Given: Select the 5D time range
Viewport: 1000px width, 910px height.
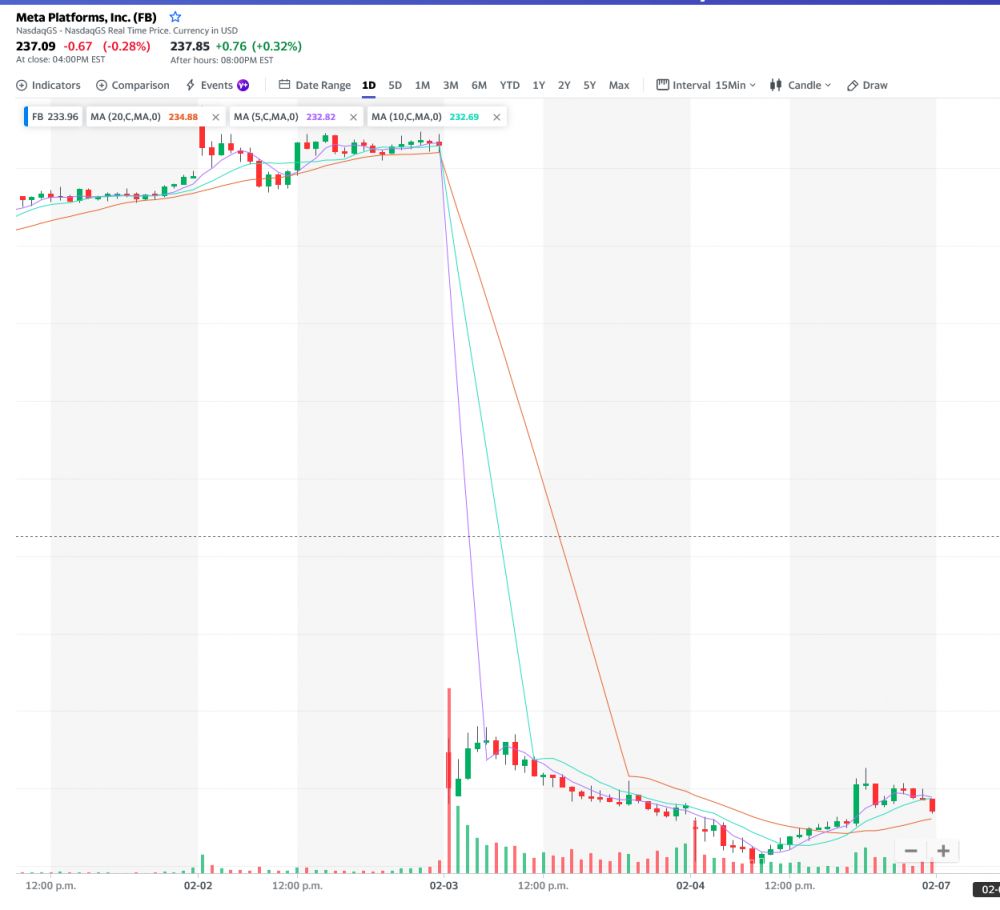Looking at the screenshot, I should point(395,85).
